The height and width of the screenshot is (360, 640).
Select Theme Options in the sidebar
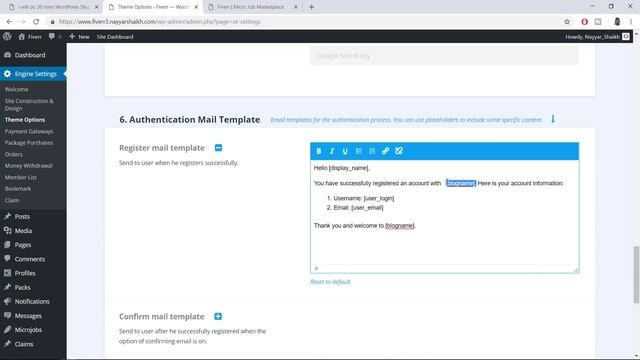(x=25, y=120)
